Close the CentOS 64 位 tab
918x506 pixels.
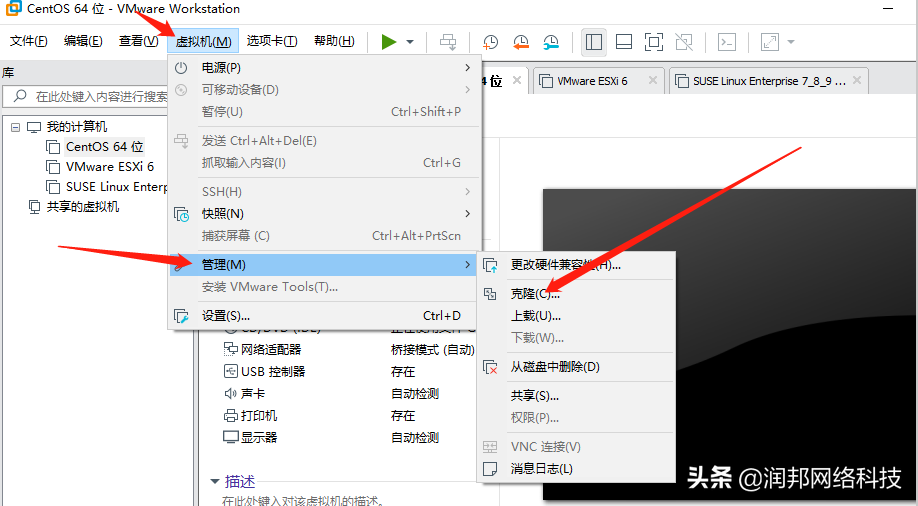(x=516, y=80)
